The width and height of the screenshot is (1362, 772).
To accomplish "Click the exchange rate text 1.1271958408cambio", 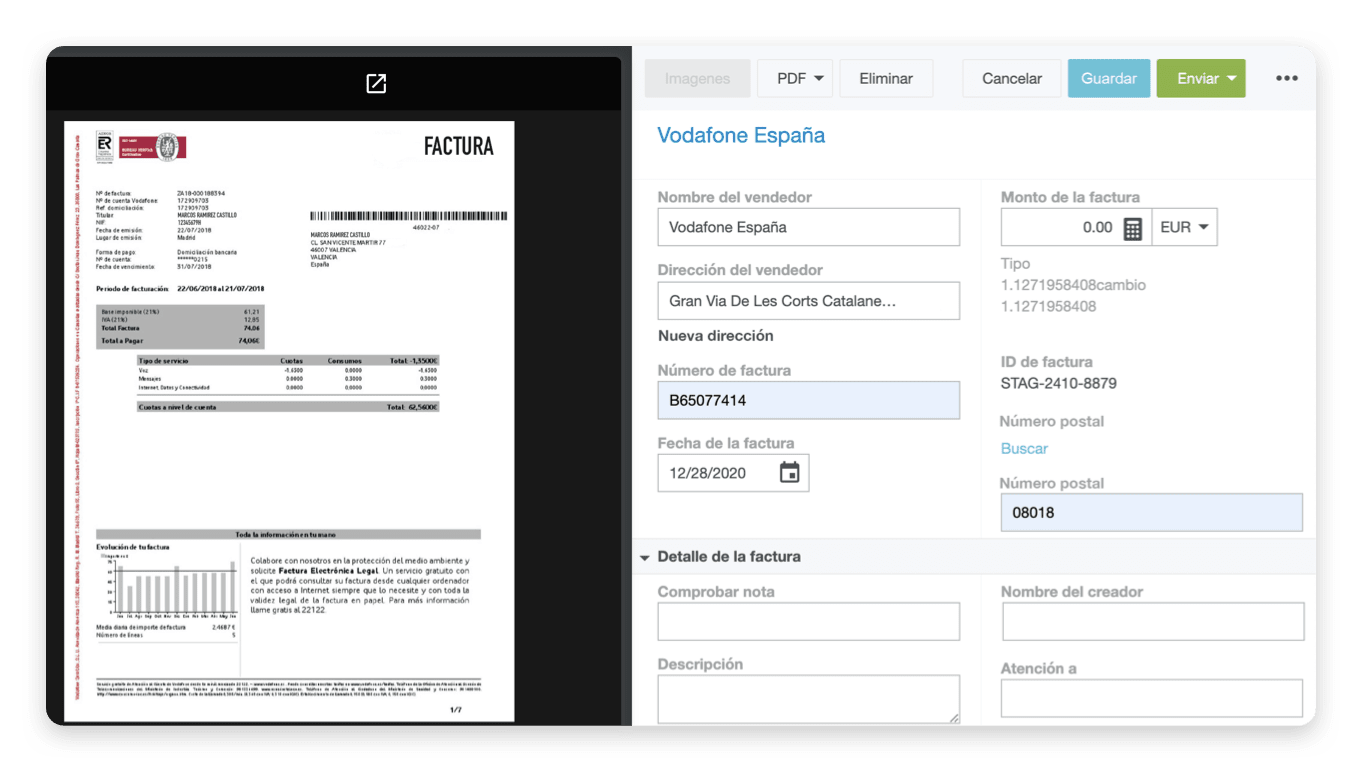I will tap(1073, 285).
